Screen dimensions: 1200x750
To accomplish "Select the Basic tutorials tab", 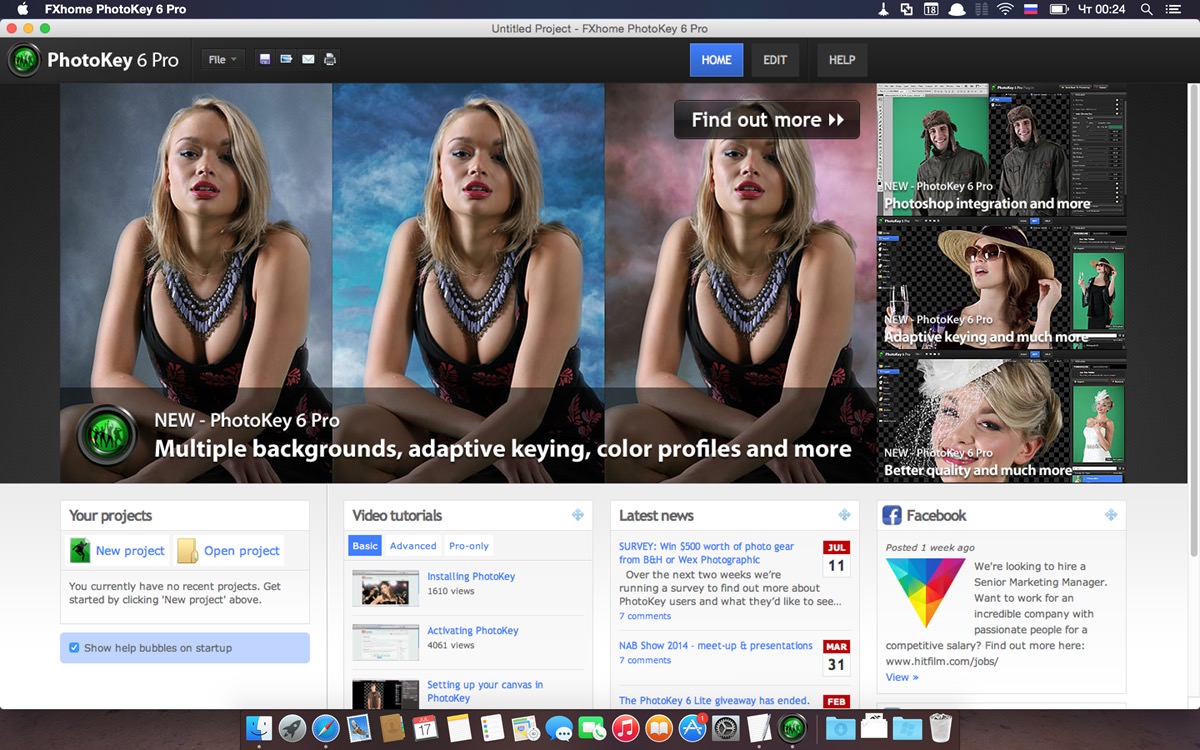I will pos(365,546).
